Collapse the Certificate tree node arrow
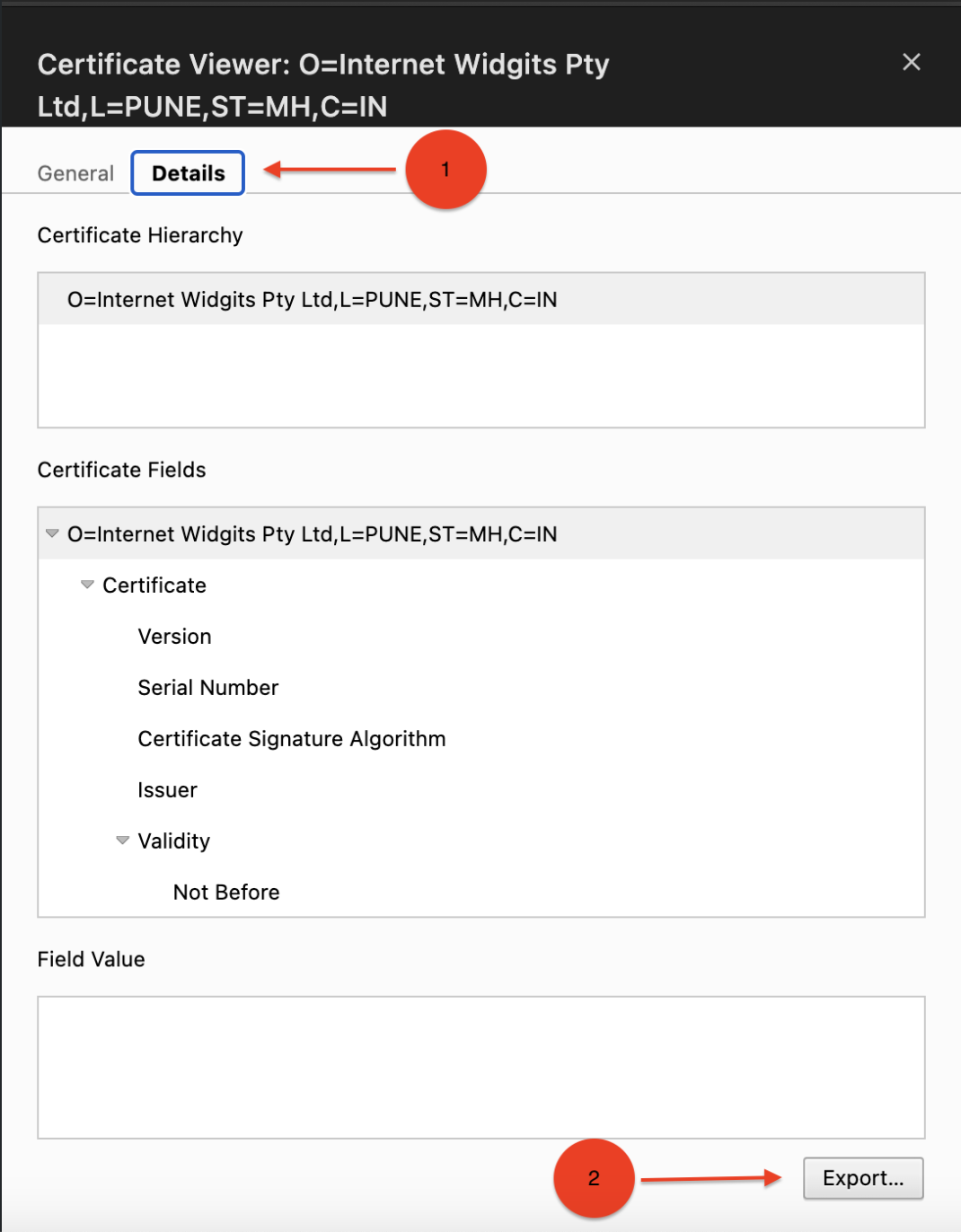This screenshot has height=1232, width=961. point(87,585)
